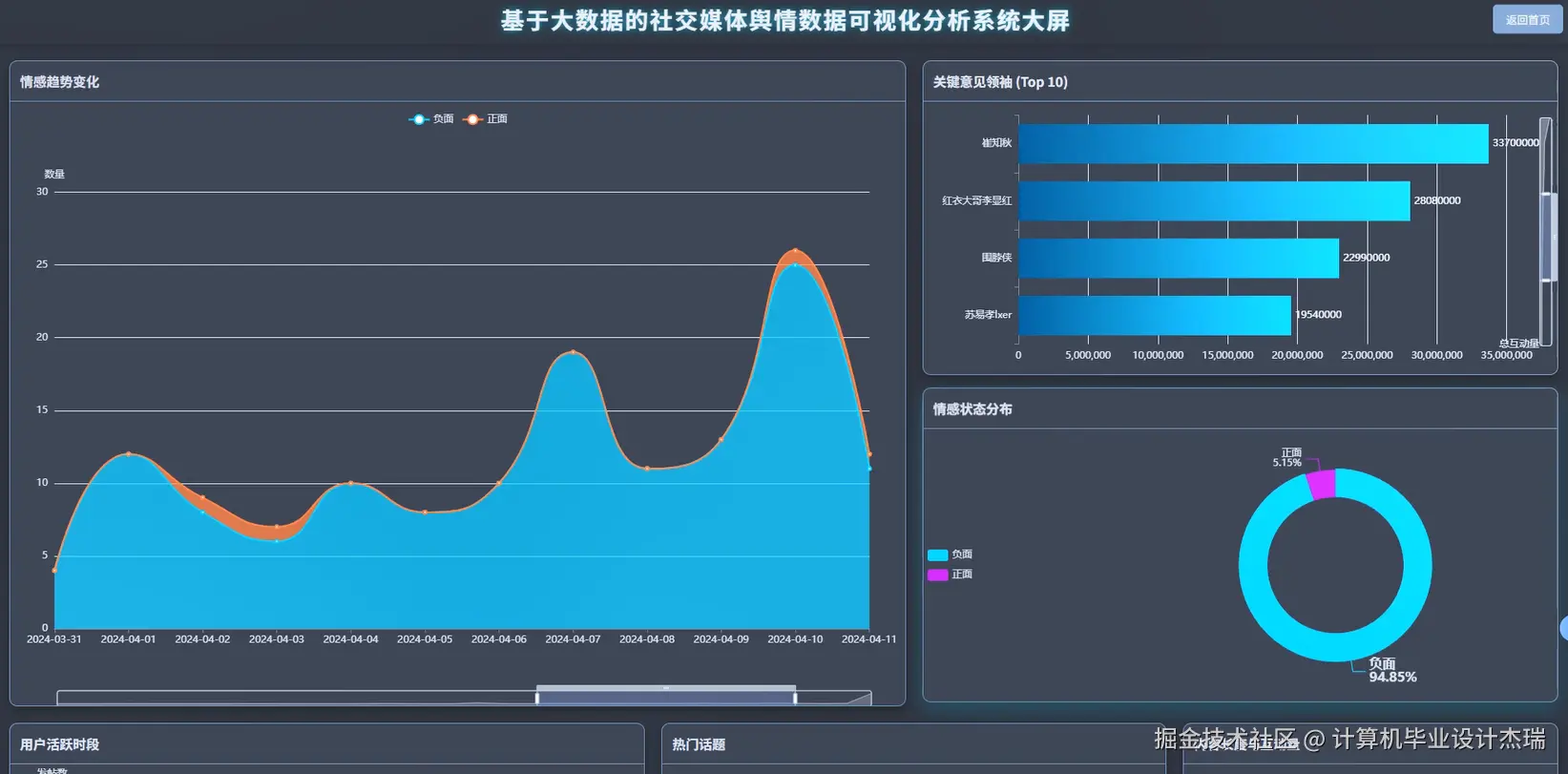Click the magenta 正面 slice of the donut
Viewport: 1568px width, 774px height.
pyautogui.click(x=1321, y=484)
